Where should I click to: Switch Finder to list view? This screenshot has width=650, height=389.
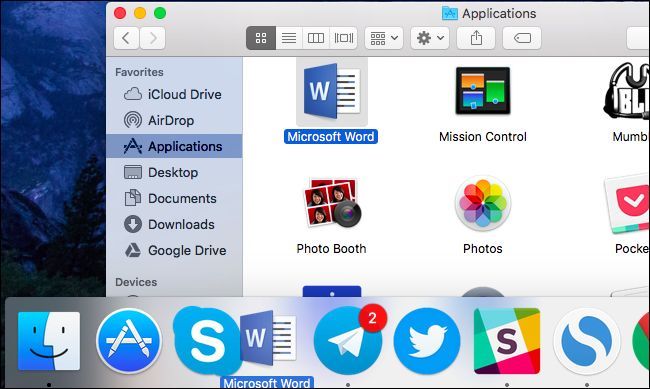pyautogui.click(x=289, y=38)
